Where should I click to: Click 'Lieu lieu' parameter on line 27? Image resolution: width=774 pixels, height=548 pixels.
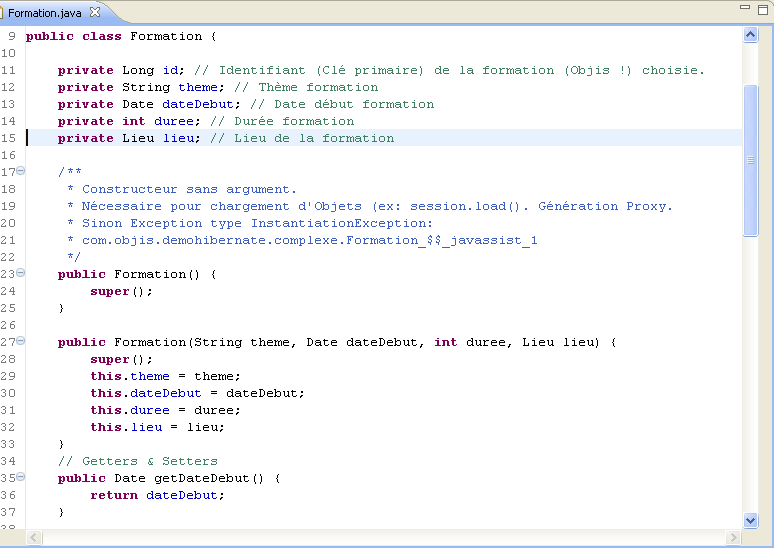(x=560, y=343)
